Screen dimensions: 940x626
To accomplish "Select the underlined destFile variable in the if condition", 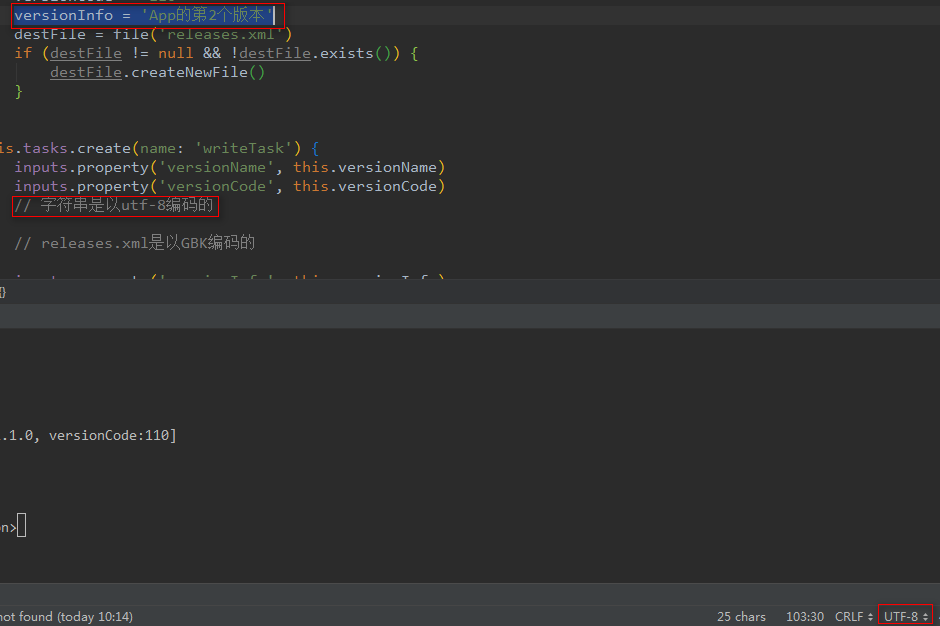I will coord(85,53).
